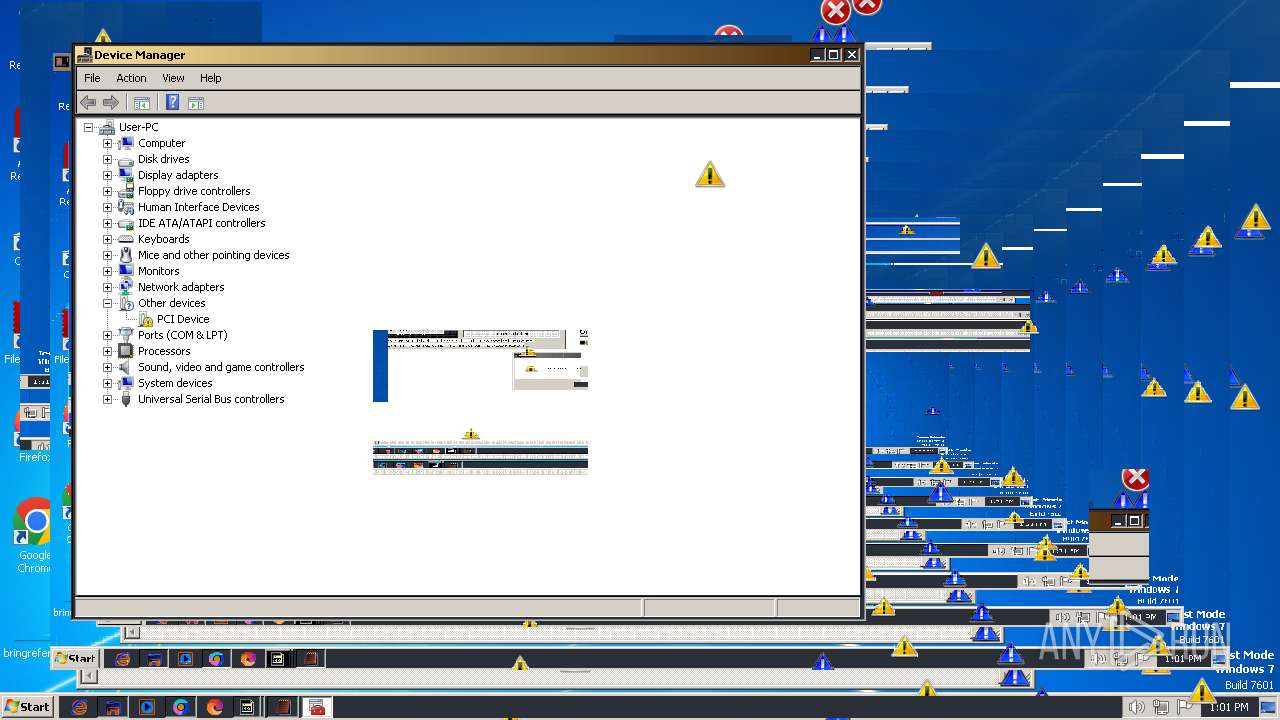Select the 'Monitors' label
Image resolution: width=1280 pixels, height=720 pixels.
[159, 271]
